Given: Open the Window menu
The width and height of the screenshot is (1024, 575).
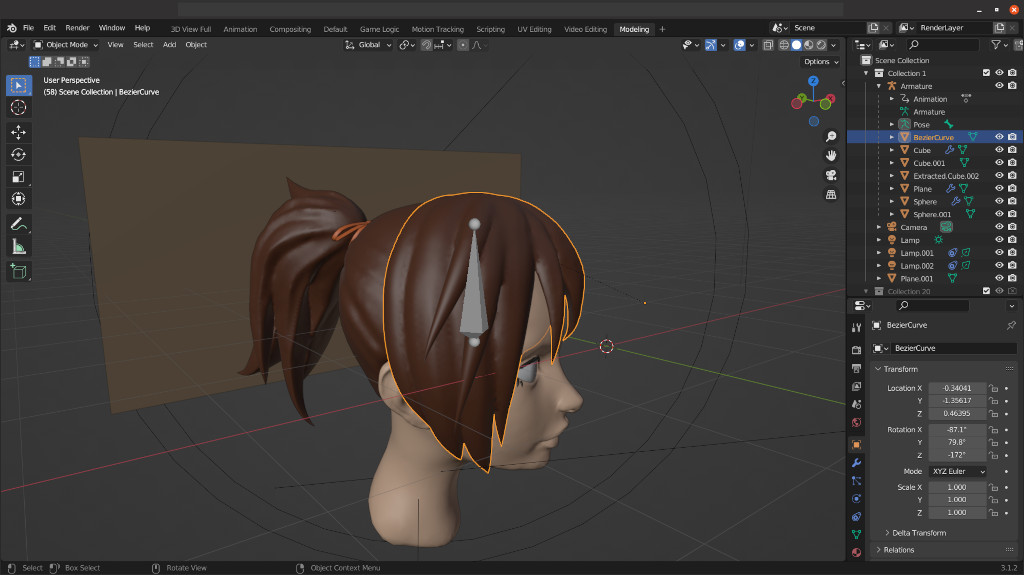Looking at the screenshot, I should point(112,28).
